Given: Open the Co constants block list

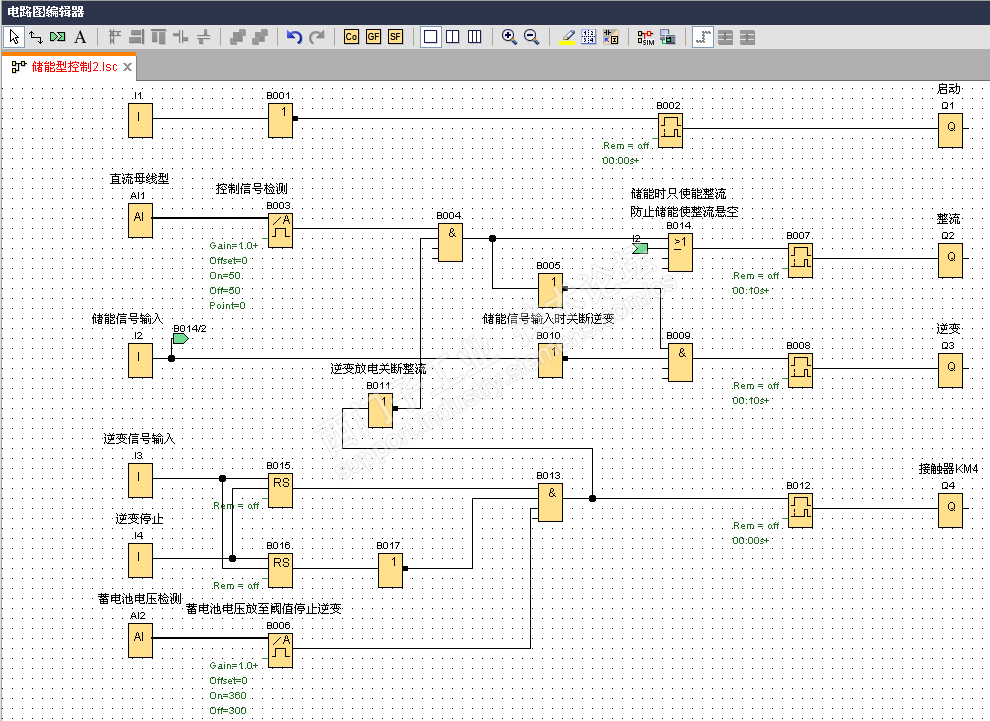Looking at the screenshot, I should [351, 37].
